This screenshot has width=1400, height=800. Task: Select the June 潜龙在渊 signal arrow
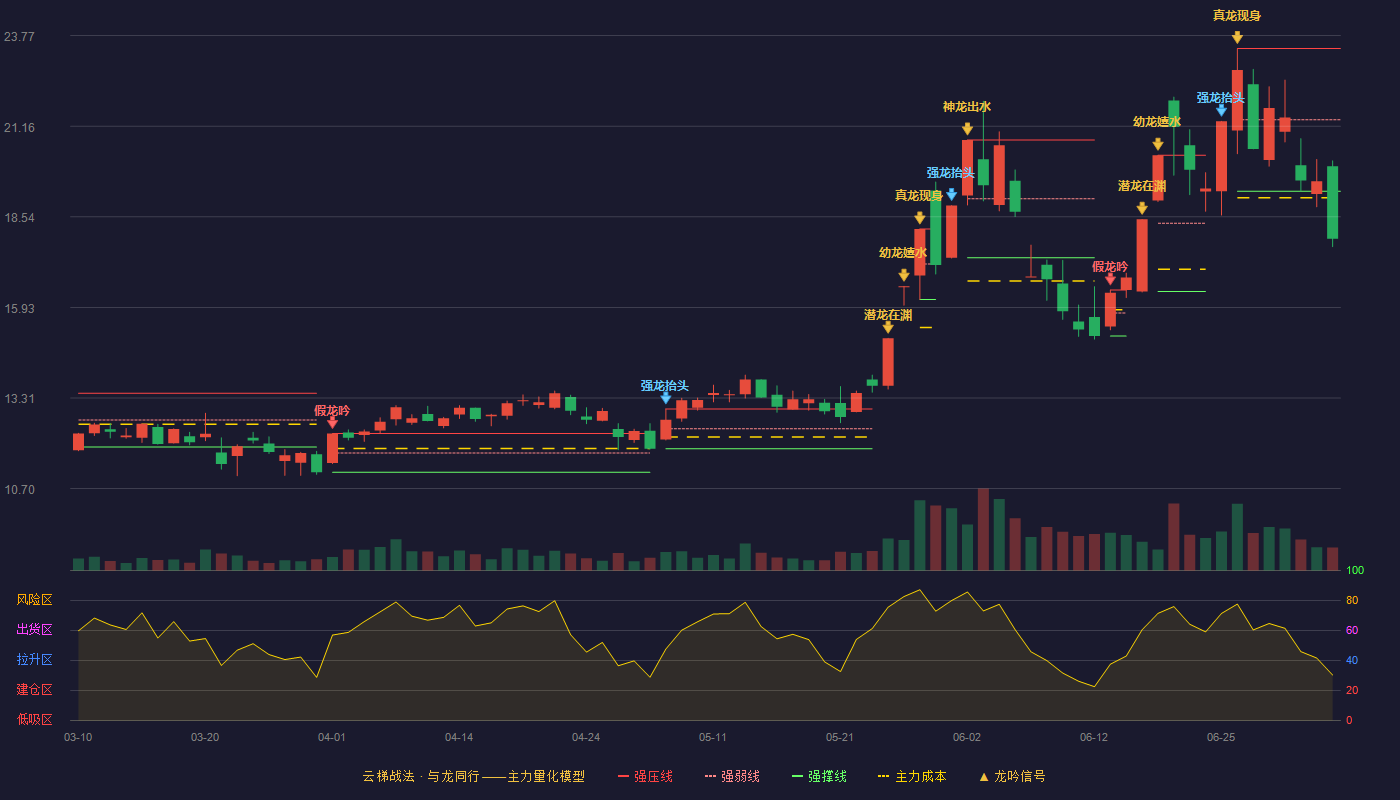tap(1142, 208)
